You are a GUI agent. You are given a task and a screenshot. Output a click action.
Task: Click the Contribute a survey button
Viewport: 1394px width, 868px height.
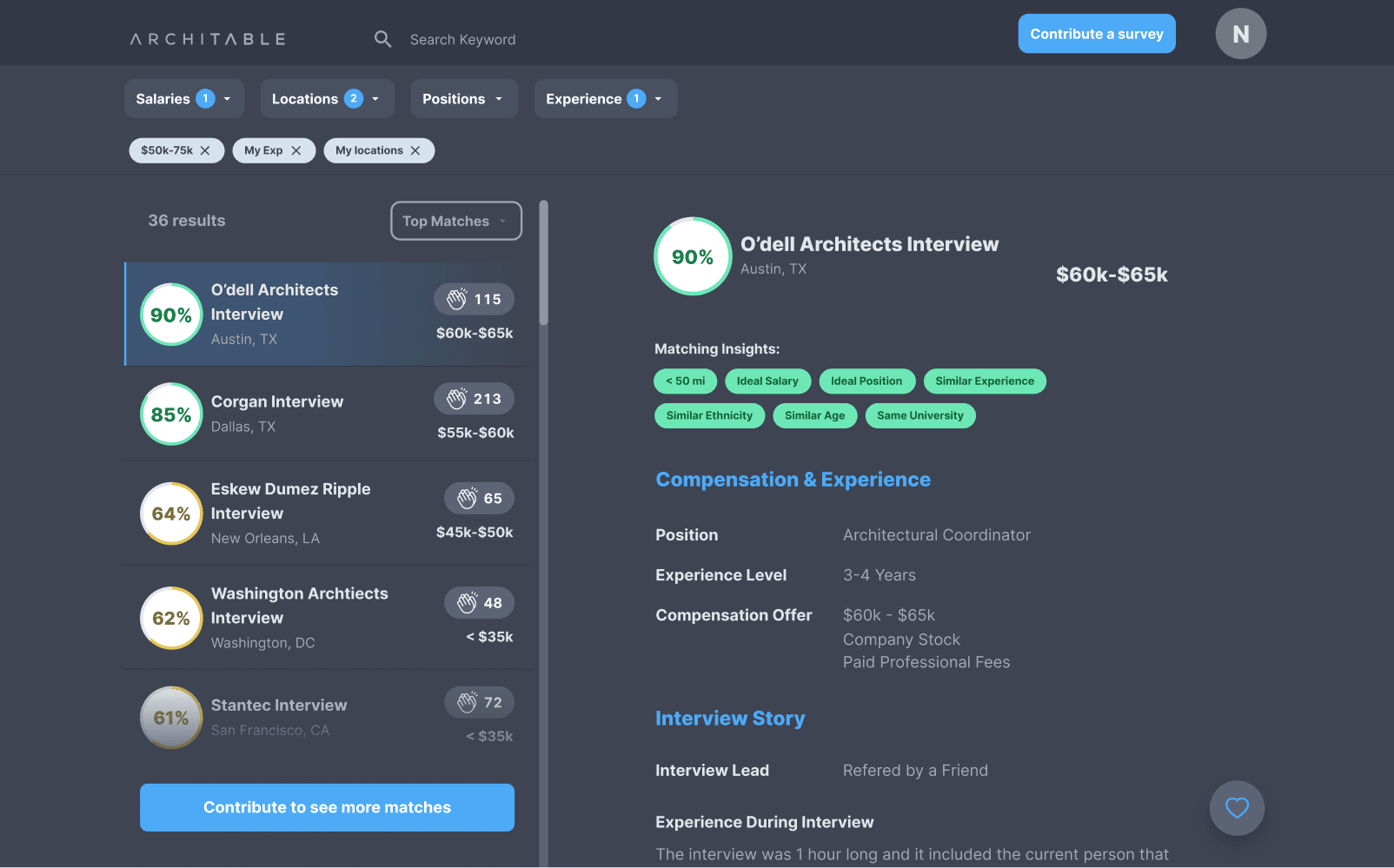pyautogui.click(x=1096, y=34)
